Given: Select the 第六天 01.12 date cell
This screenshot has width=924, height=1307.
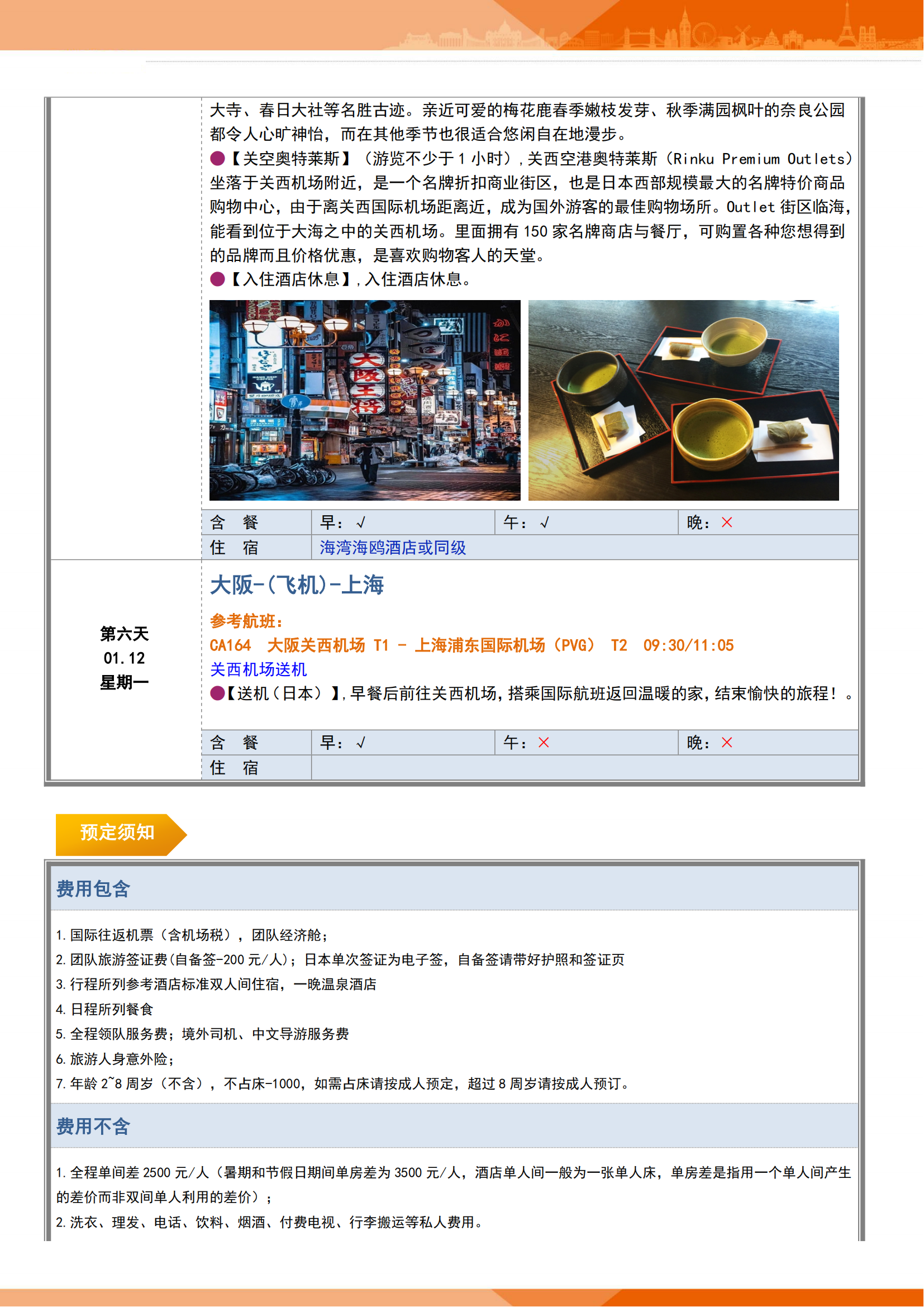Looking at the screenshot, I should pyautogui.click(x=125, y=658).
